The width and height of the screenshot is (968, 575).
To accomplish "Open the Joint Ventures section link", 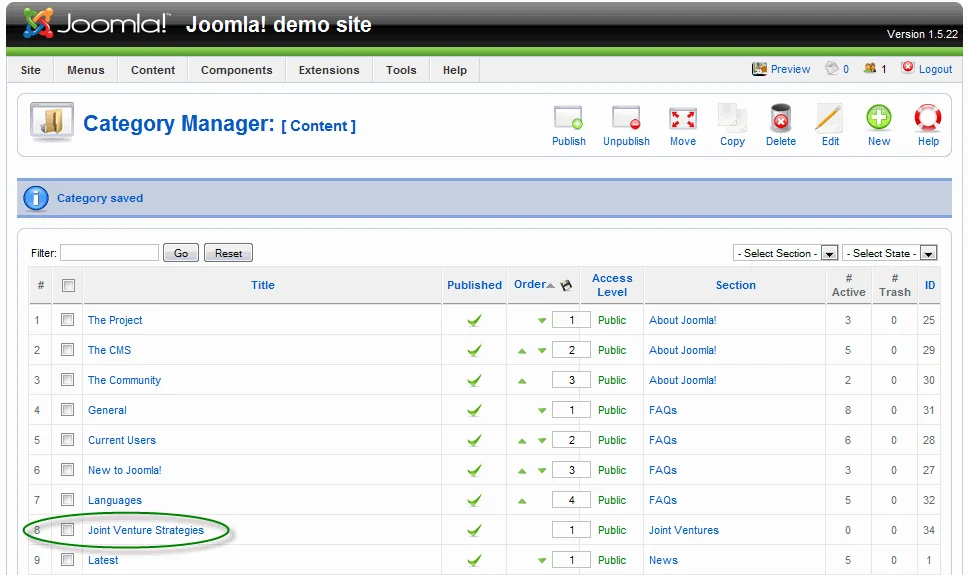I will click(683, 530).
